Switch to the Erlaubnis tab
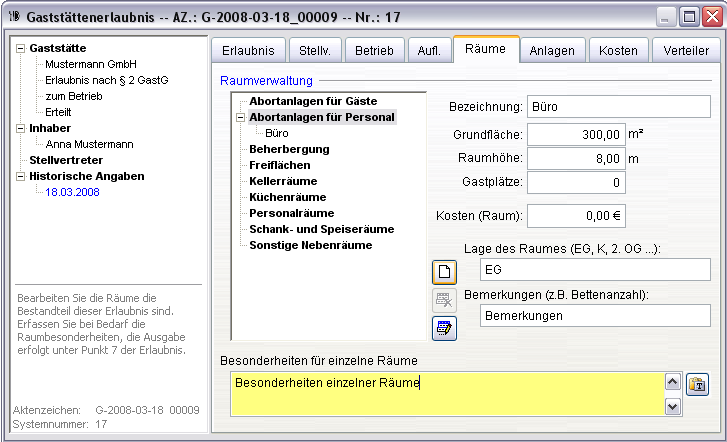Image resolution: width=727 pixels, height=442 pixels. 247,50
